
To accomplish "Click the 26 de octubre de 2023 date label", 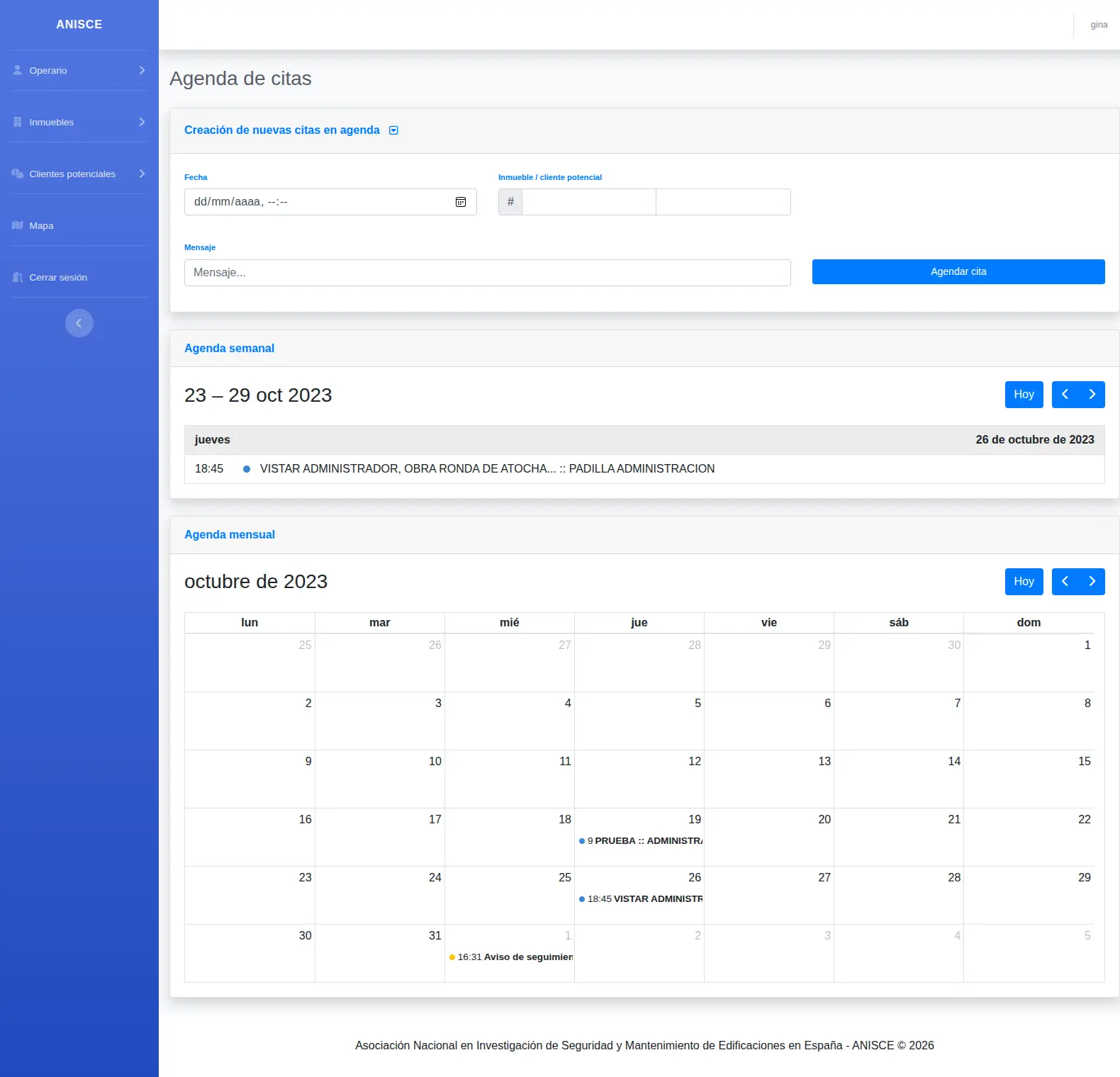I will (x=1035, y=440).
